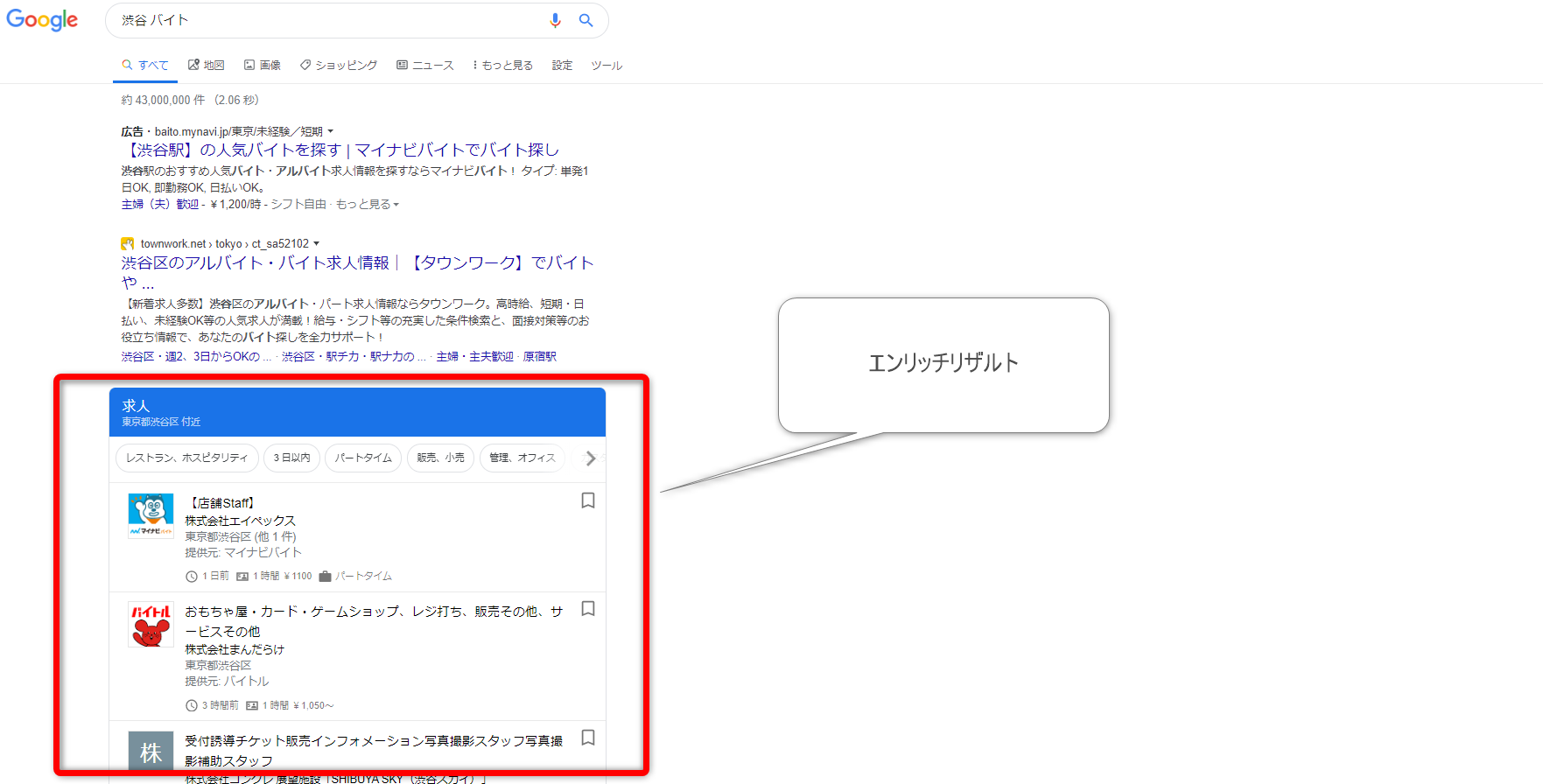Expand the ad URL dropdown arrow
This screenshot has width=1543, height=784.
[331, 131]
